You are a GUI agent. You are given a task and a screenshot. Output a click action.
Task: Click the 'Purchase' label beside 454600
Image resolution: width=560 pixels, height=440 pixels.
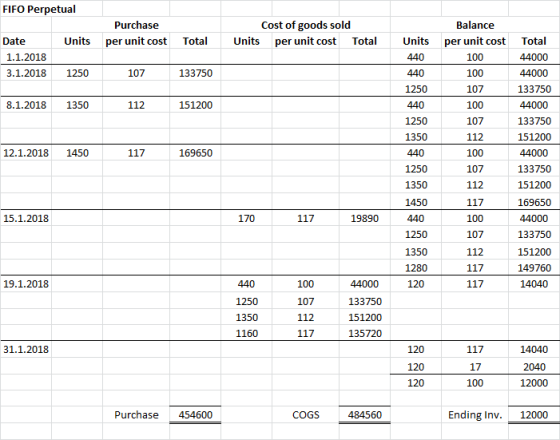(x=136, y=415)
